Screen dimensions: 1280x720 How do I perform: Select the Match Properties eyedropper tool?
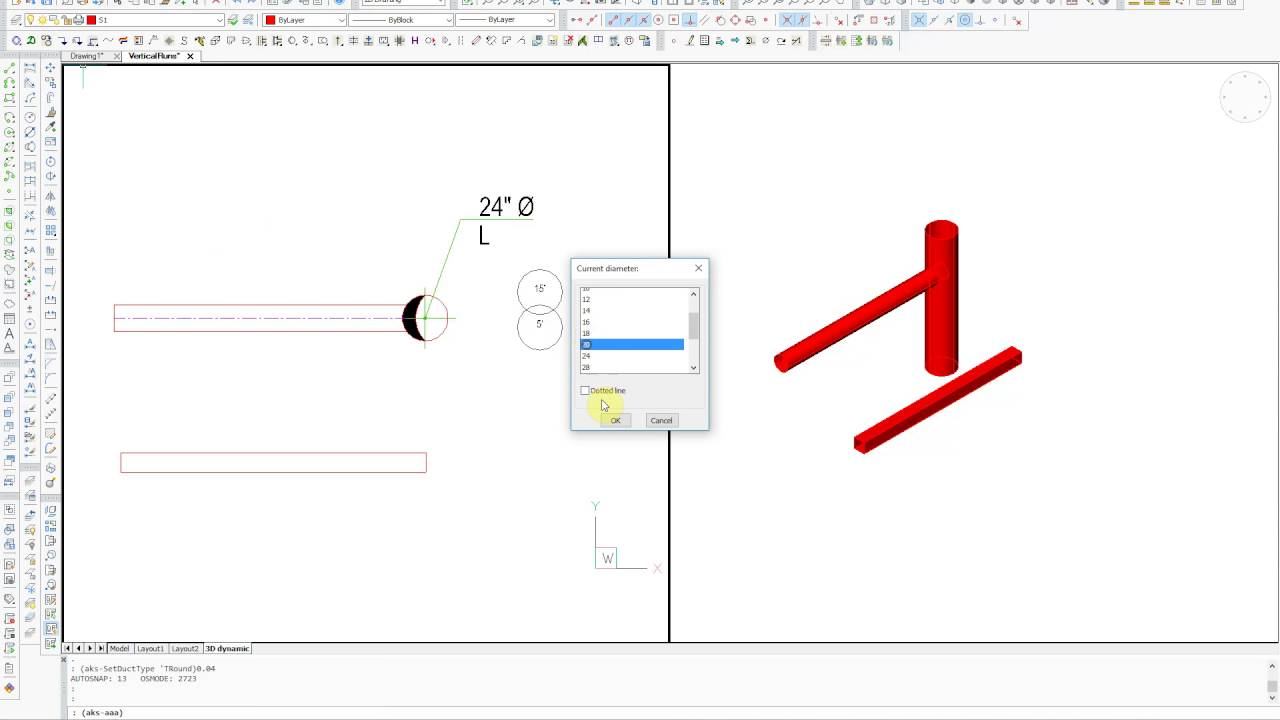click(x=51, y=127)
